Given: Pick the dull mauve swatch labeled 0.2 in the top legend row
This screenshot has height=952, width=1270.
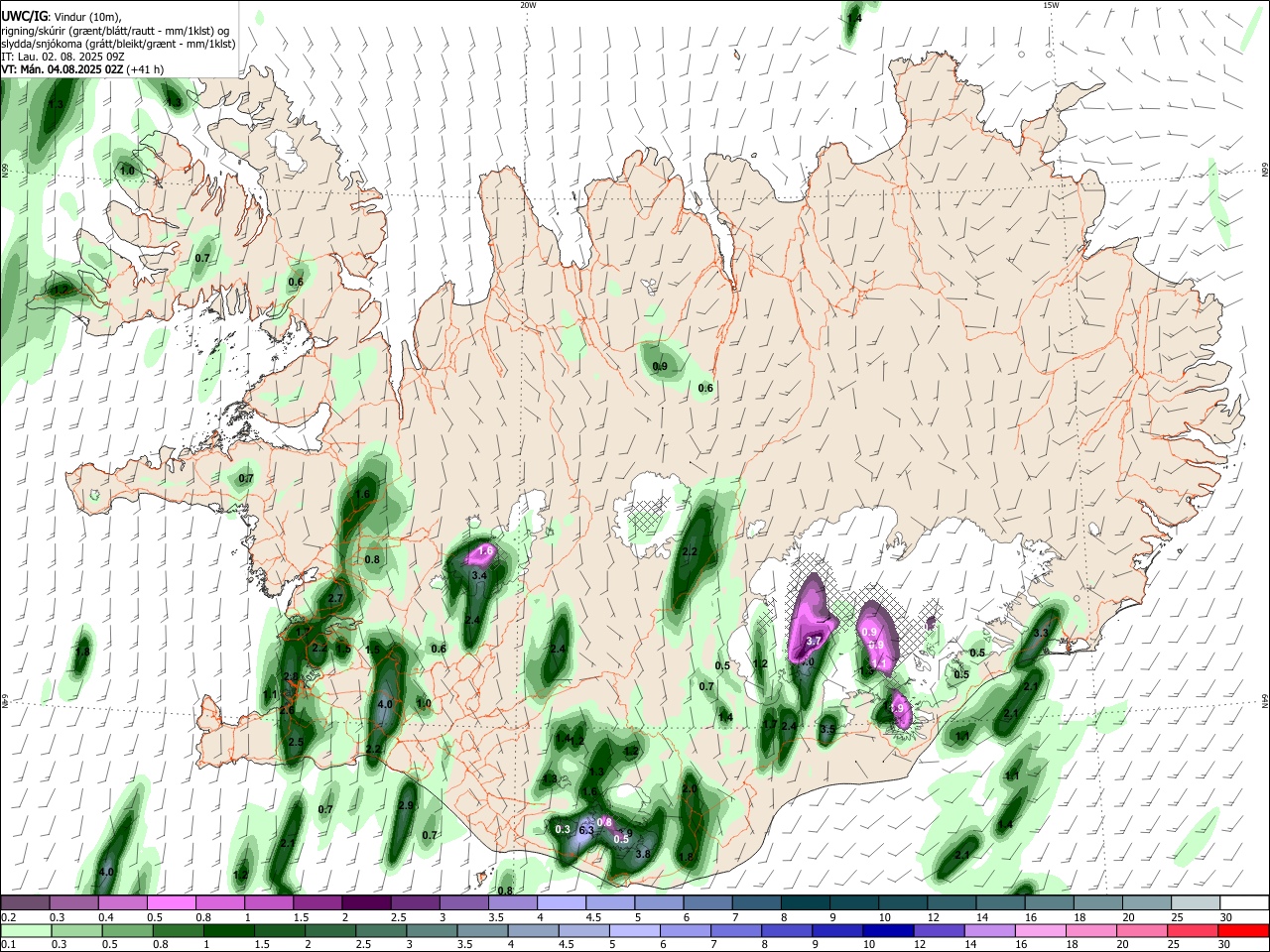Looking at the screenshot, I should pos(25,902).
